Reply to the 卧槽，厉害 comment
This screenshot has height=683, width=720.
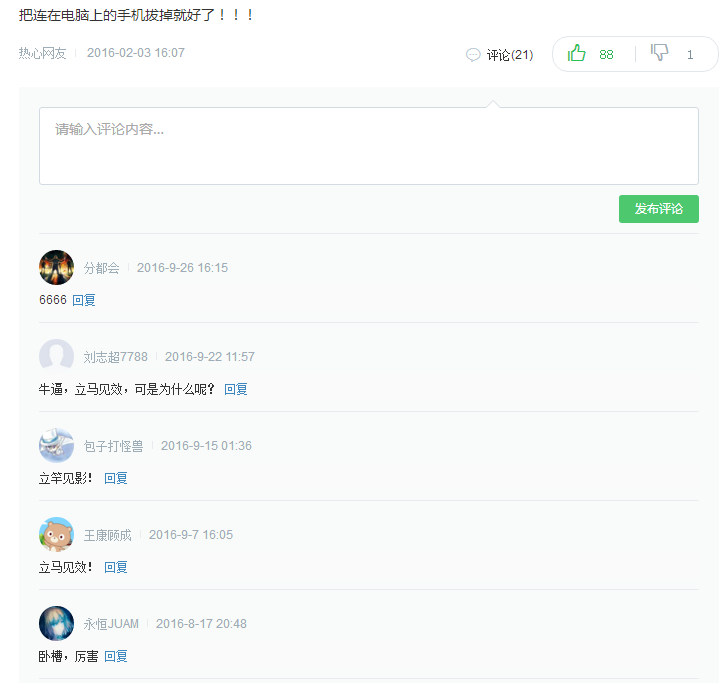point(116,657)
